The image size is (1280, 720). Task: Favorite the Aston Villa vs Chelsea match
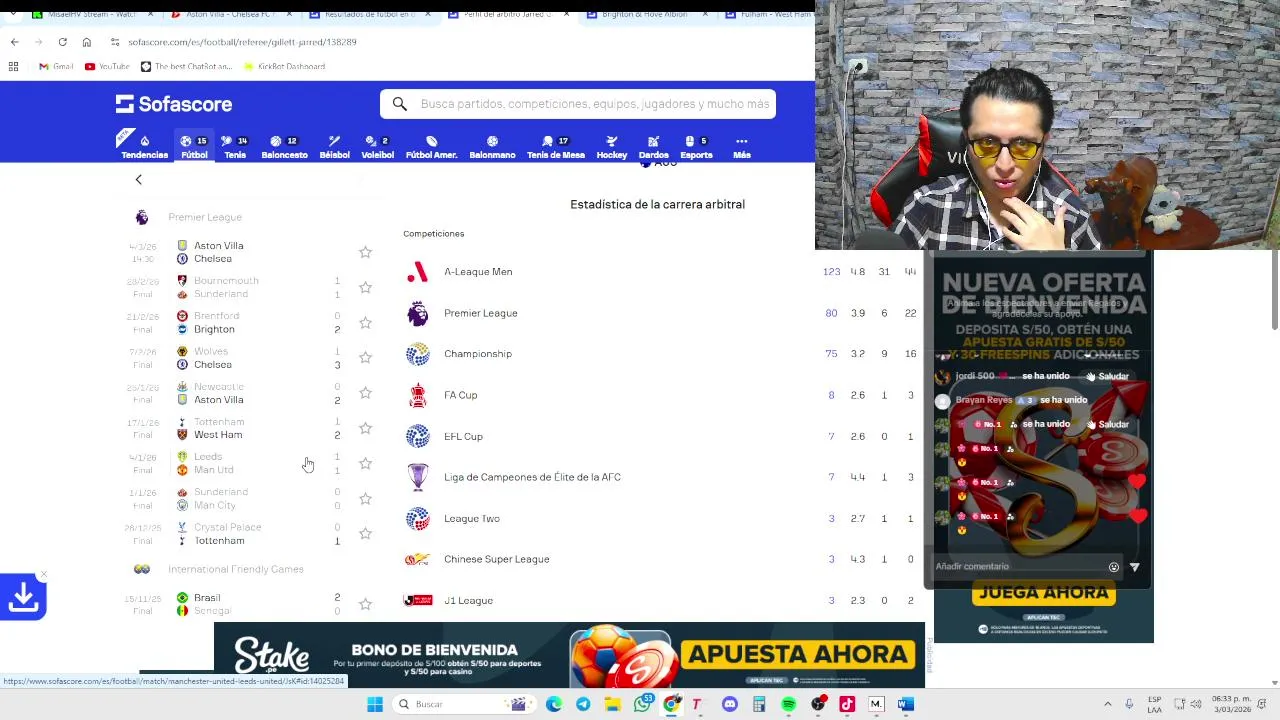[x=365, y=252]
